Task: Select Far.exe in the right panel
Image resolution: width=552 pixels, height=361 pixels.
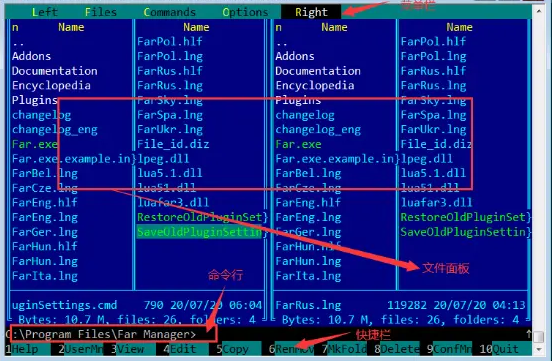Action: (298, 144)
